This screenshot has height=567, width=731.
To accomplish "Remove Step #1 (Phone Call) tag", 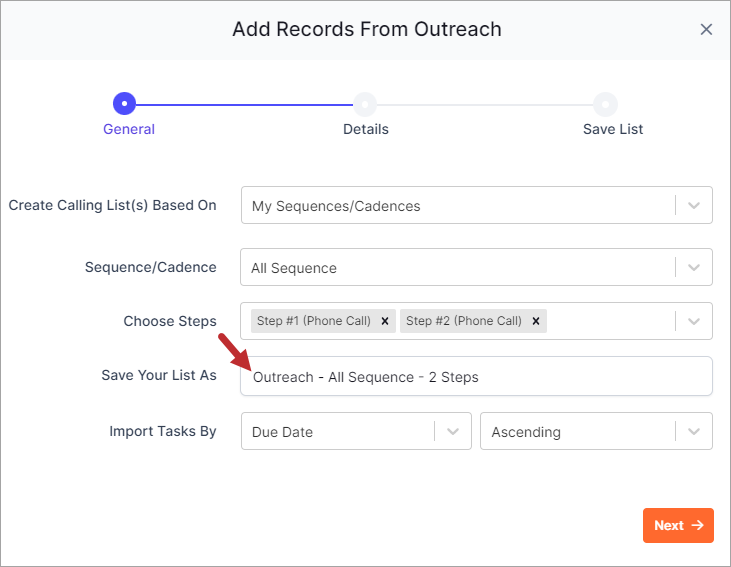I will click(x=385, y=321).
